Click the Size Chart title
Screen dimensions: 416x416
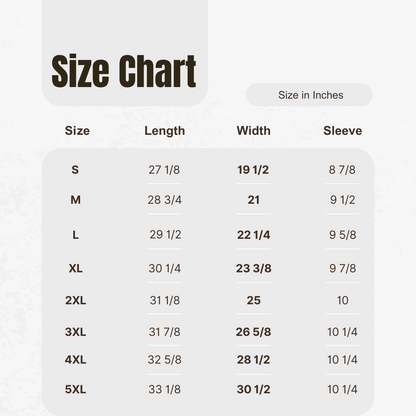124,71
